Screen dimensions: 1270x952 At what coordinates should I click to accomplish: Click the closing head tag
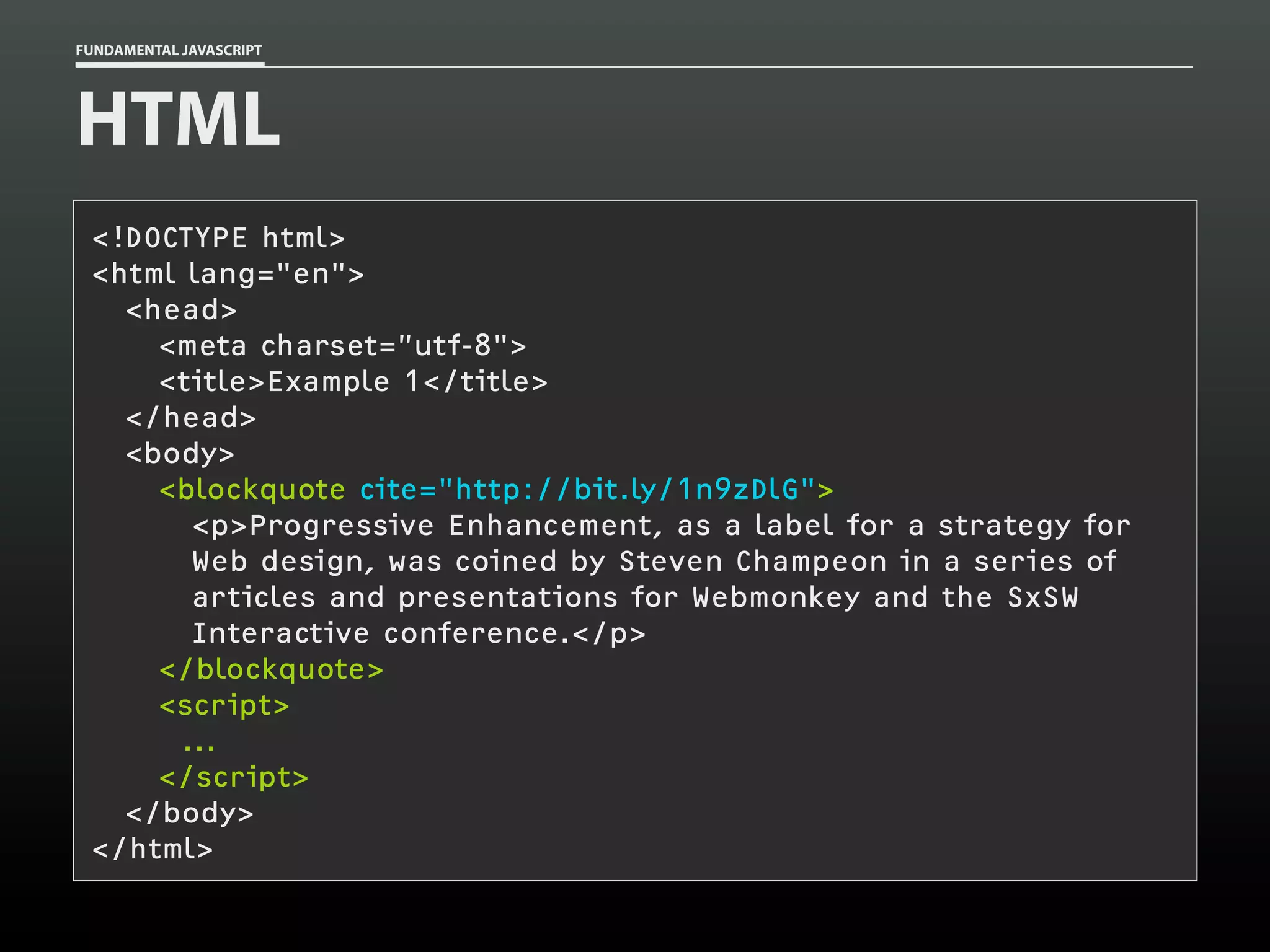(x=190, y=418)
